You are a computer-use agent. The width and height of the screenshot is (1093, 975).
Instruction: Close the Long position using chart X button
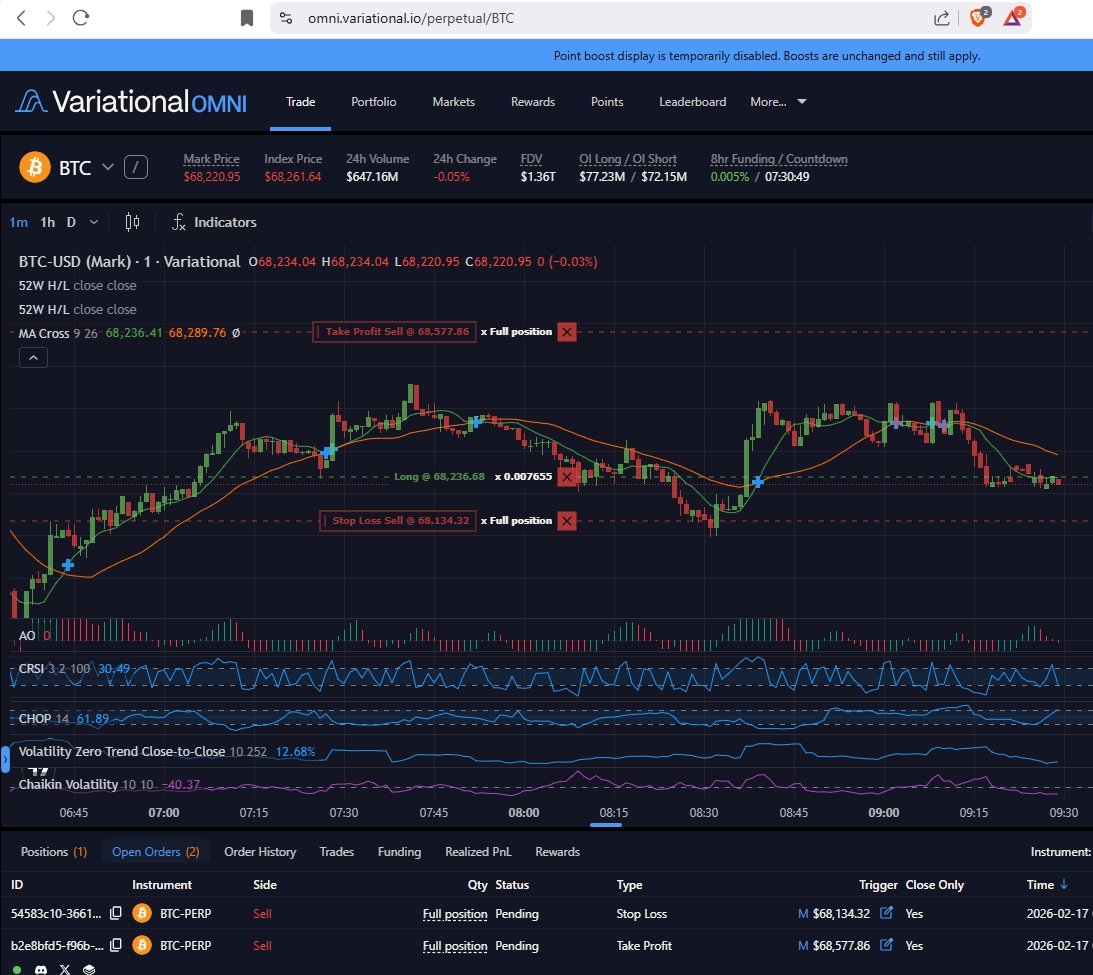[567, 477]
